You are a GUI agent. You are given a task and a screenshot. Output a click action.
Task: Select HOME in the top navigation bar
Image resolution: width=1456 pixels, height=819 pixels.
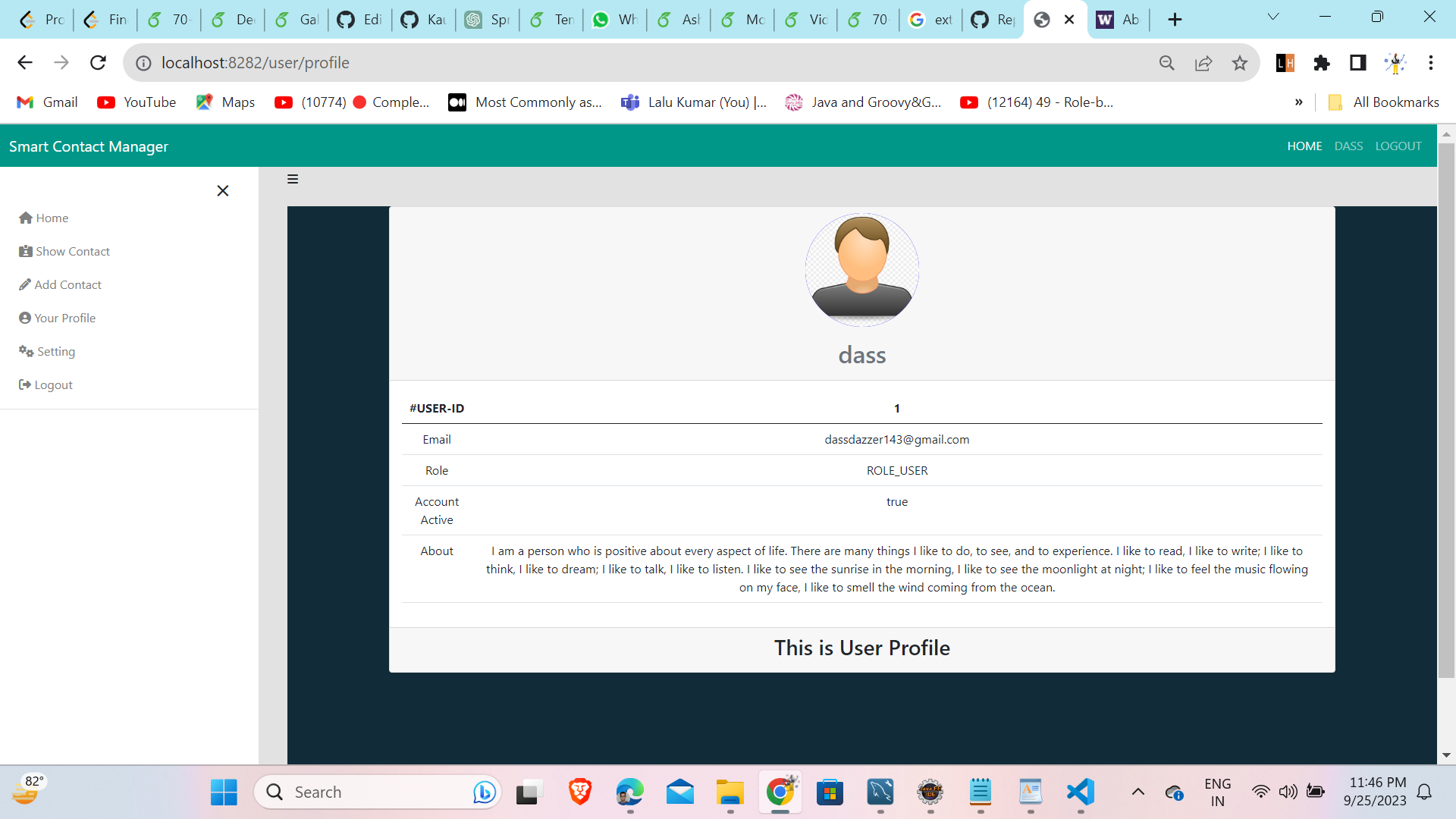1304,146
